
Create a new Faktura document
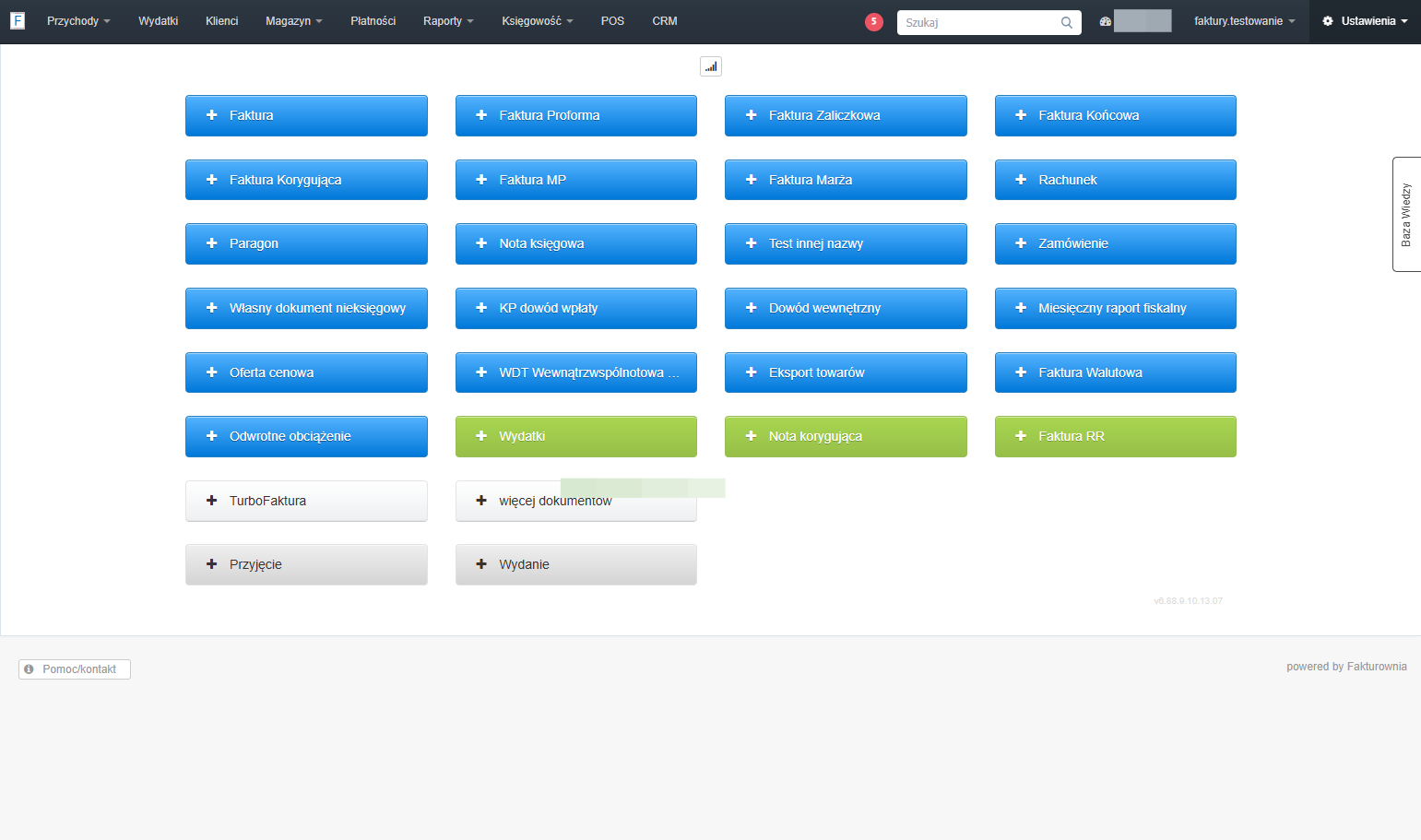click(306, 115)
